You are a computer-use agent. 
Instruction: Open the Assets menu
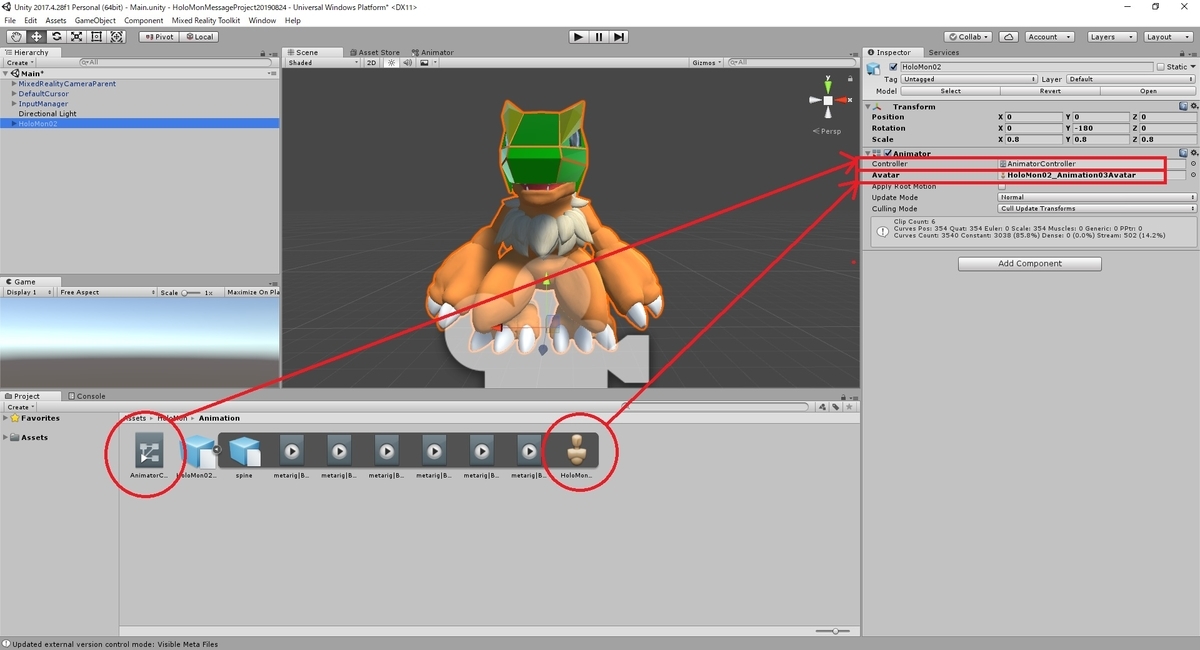pyautogui.click(x=56, y=20)
